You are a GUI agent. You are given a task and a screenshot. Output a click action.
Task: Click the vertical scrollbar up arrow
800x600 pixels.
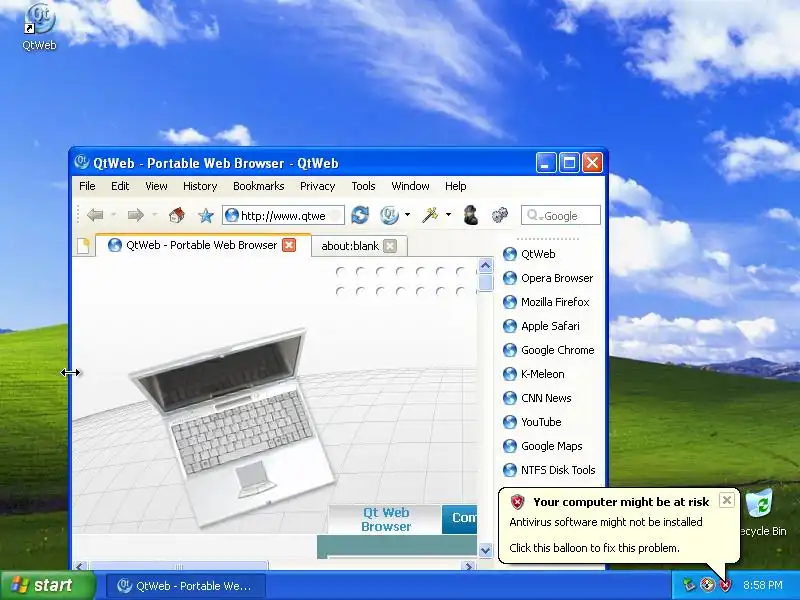pos(485,265)
